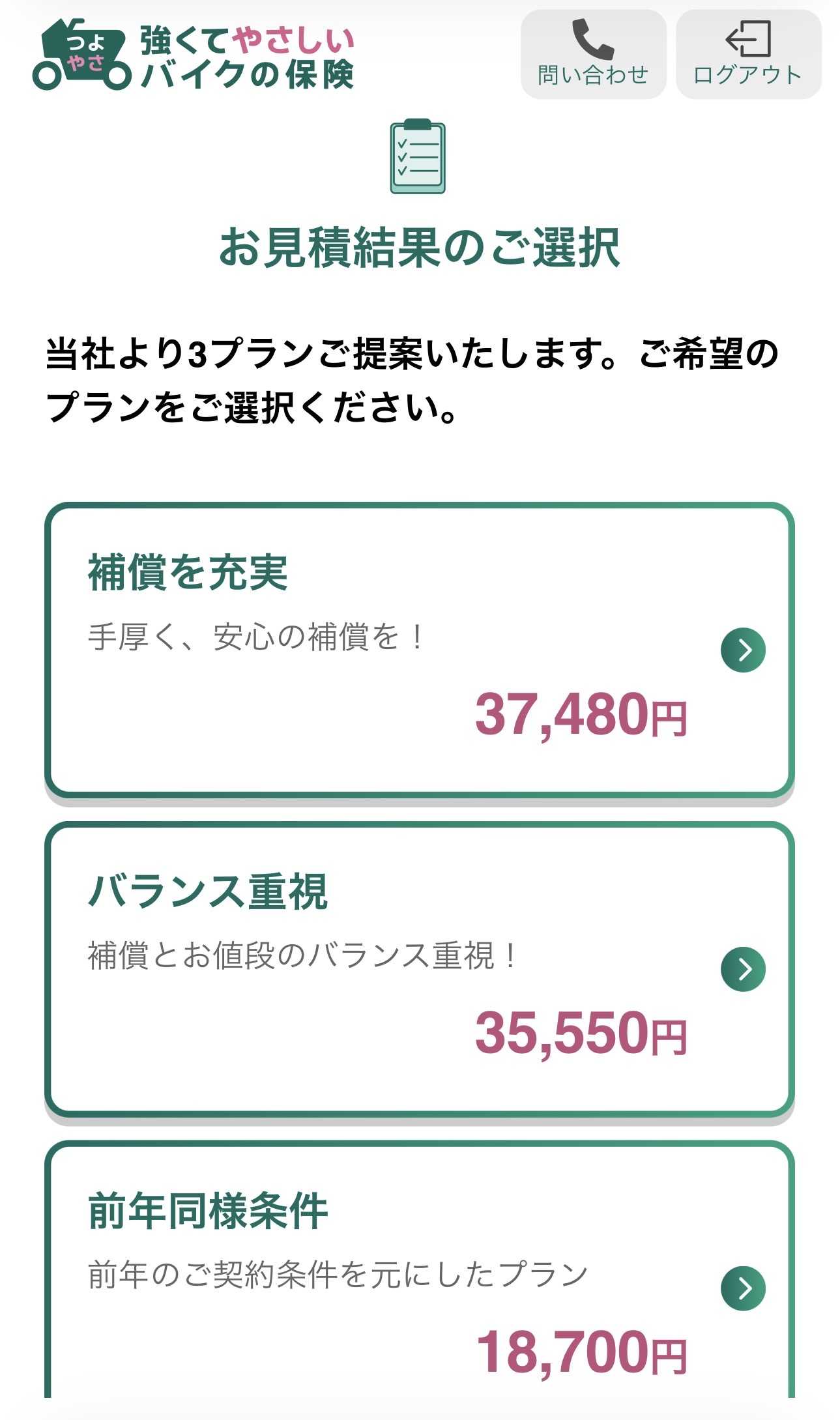Click the motorcycle logo icon
The width and height of the screenshot is (840, 1420).
click(x=82, y=55)
